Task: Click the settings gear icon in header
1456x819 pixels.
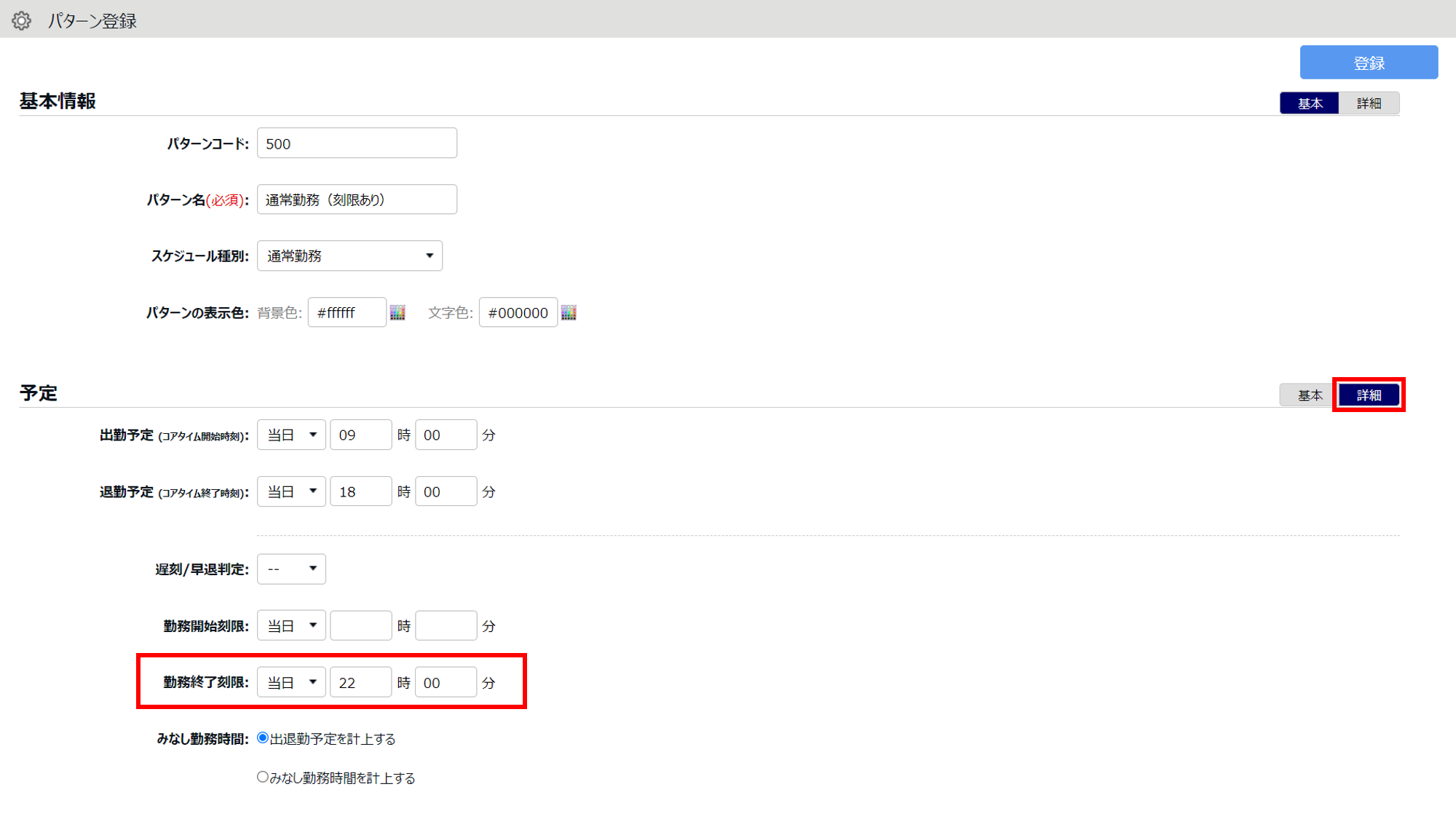Action: click(x=22, y=20)
